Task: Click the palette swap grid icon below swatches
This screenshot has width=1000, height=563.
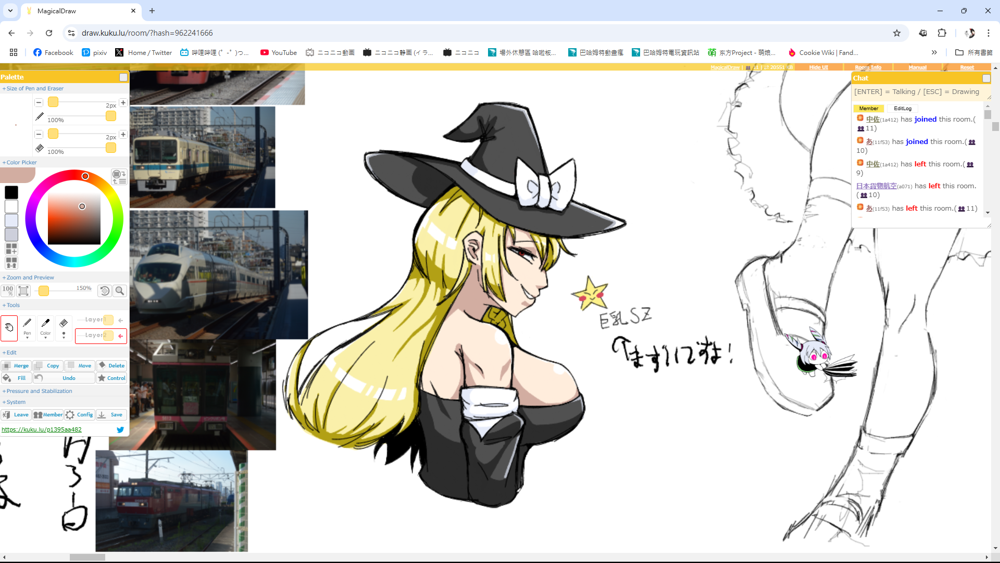Action: tap(11, 262)
